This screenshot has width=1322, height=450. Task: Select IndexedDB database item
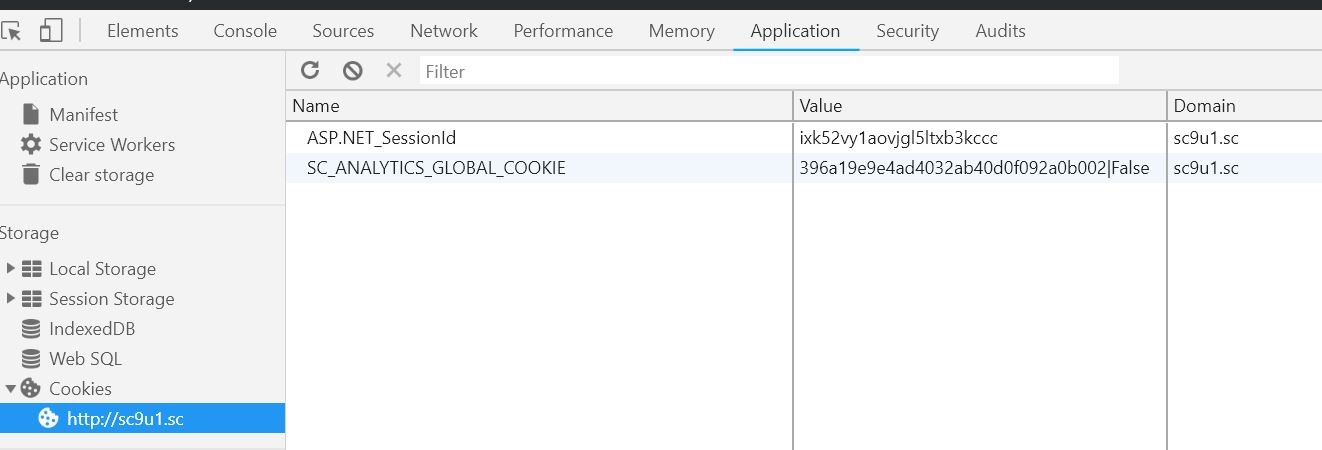[x=78, y=329]
